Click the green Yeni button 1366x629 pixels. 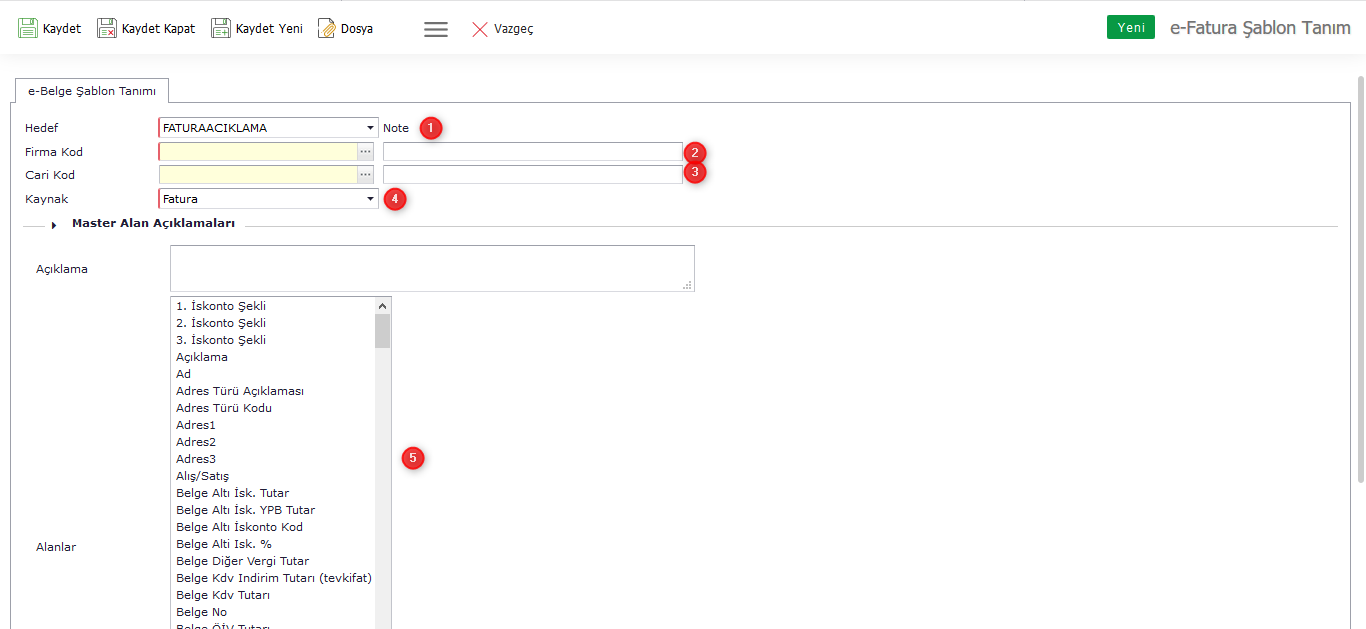[x=1130, y=28]
